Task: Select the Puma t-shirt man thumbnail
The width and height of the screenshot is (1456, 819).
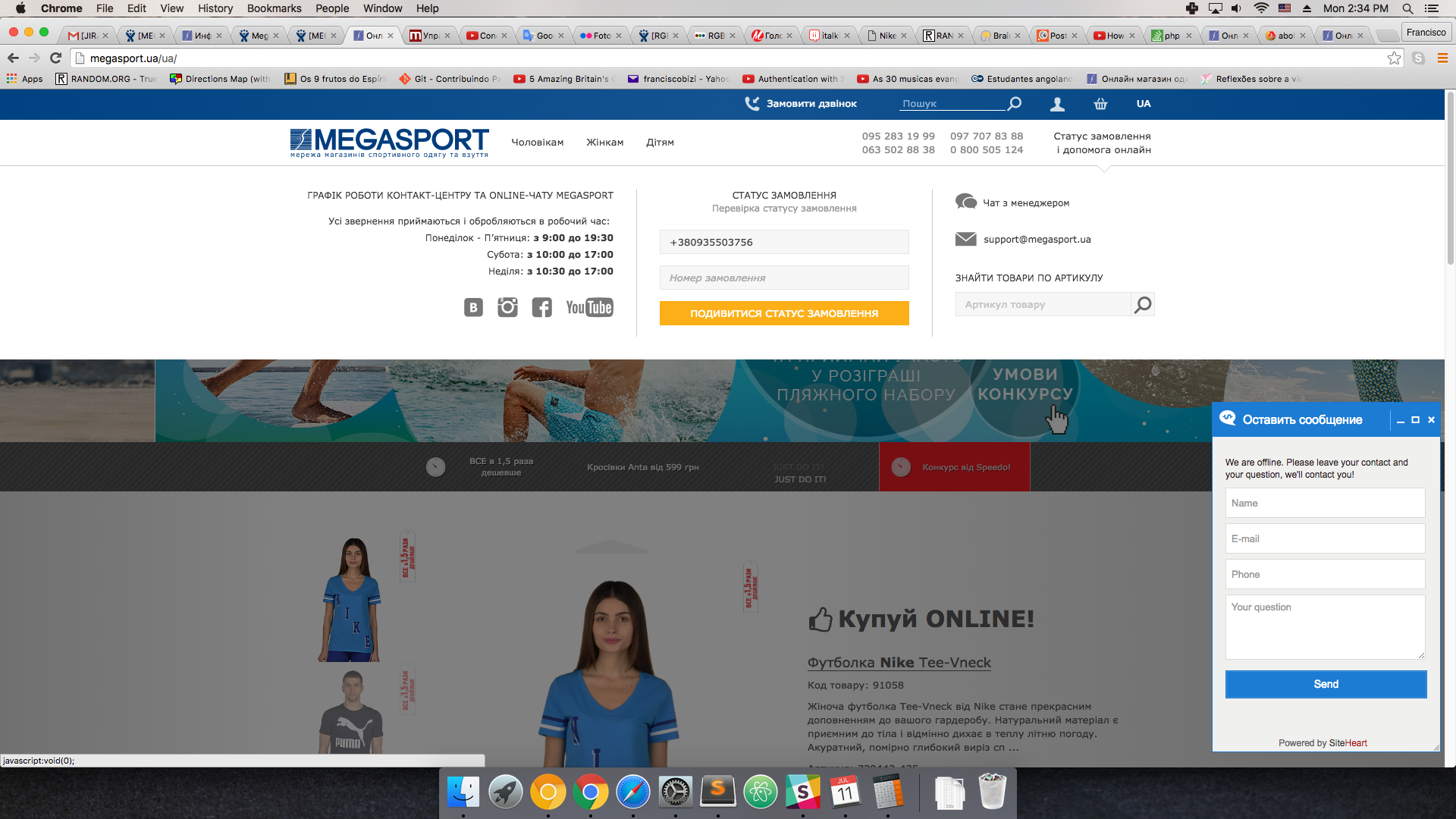Action: point(351,713)
